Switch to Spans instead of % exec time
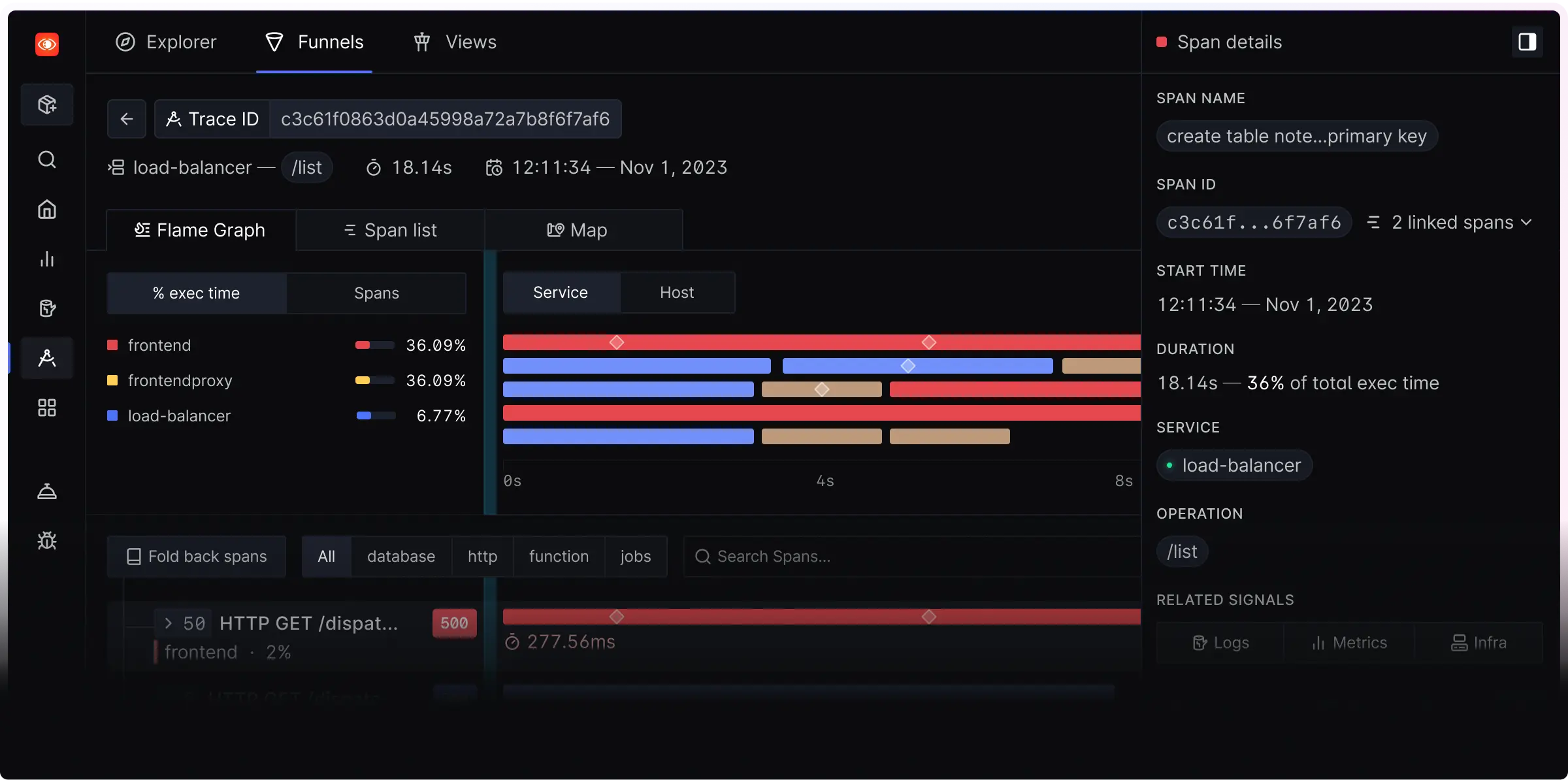 [376, 293]
